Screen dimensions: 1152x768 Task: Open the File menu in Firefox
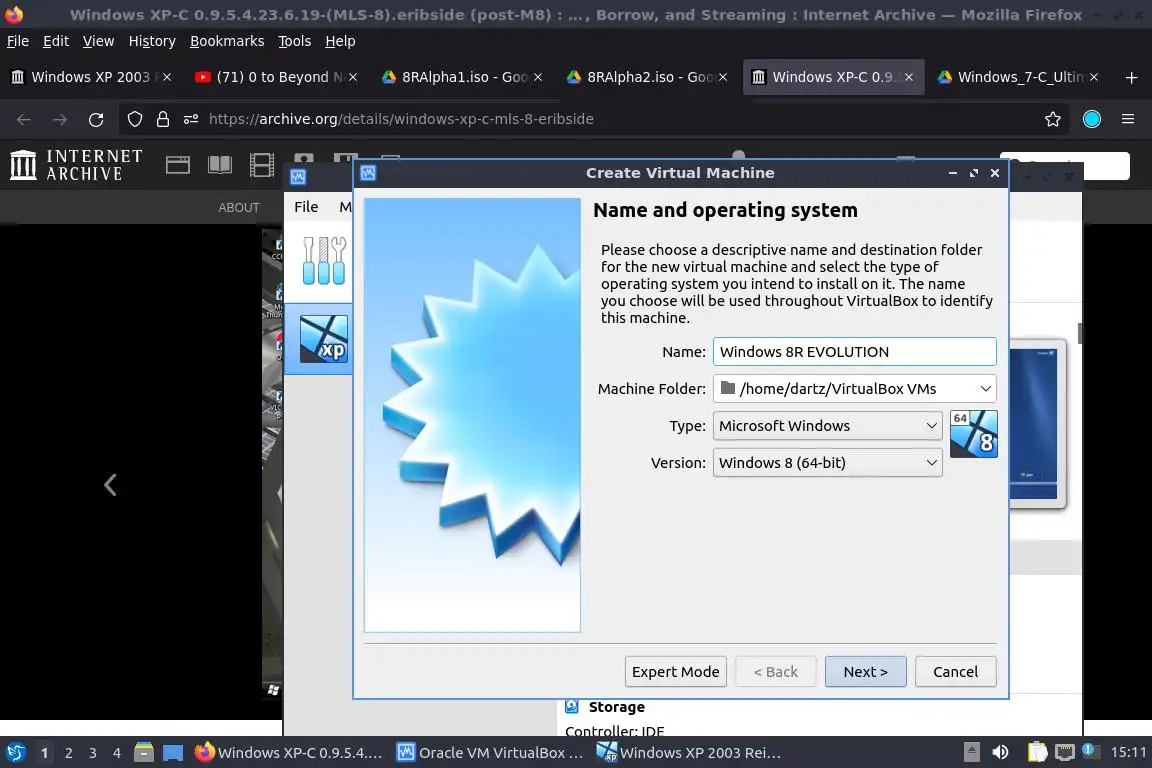[x=18, y=41]
